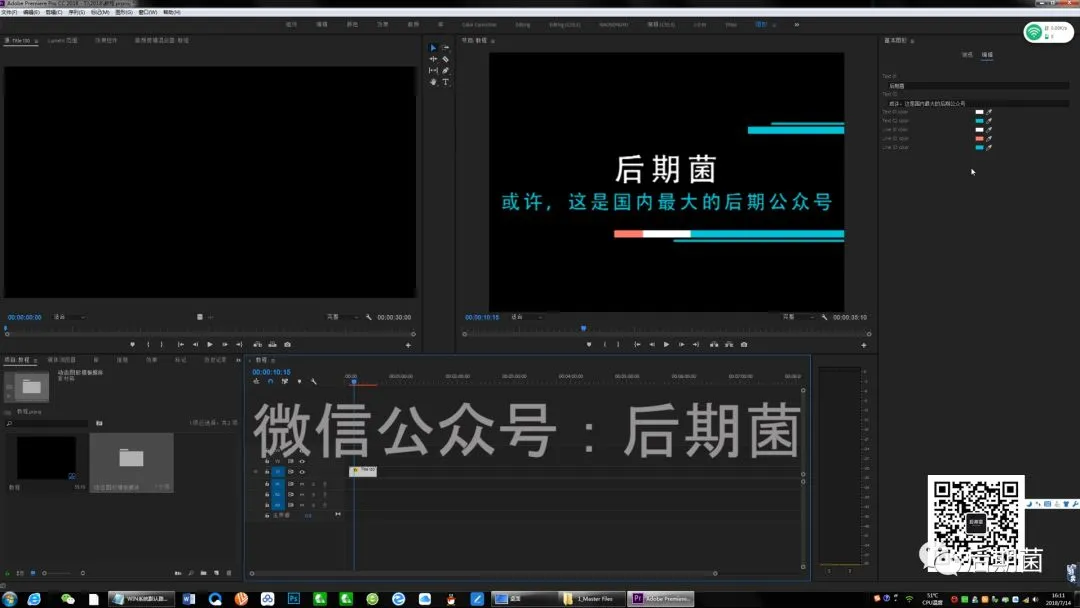The width and height of the screenshot is (1080, 608).
Task: Click Insert button in Source monitor
Action: (x=258, y=344)
